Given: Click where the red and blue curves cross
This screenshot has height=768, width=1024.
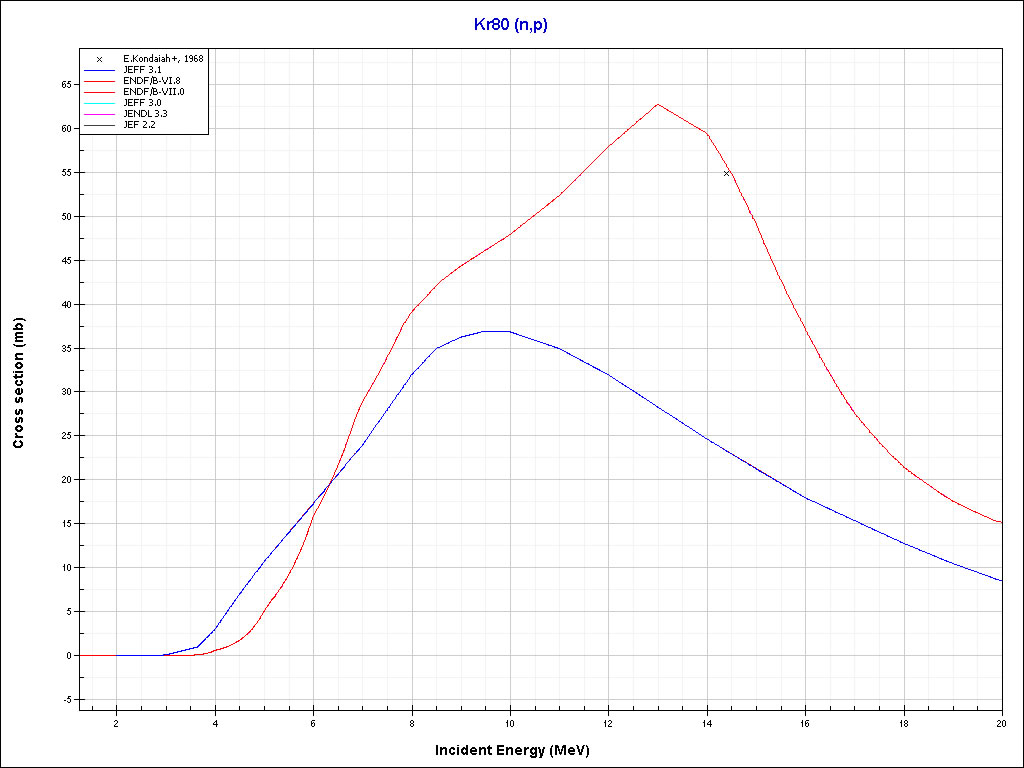Looking at the screenshot, I should pyautogui.click(x=330, y=480).
